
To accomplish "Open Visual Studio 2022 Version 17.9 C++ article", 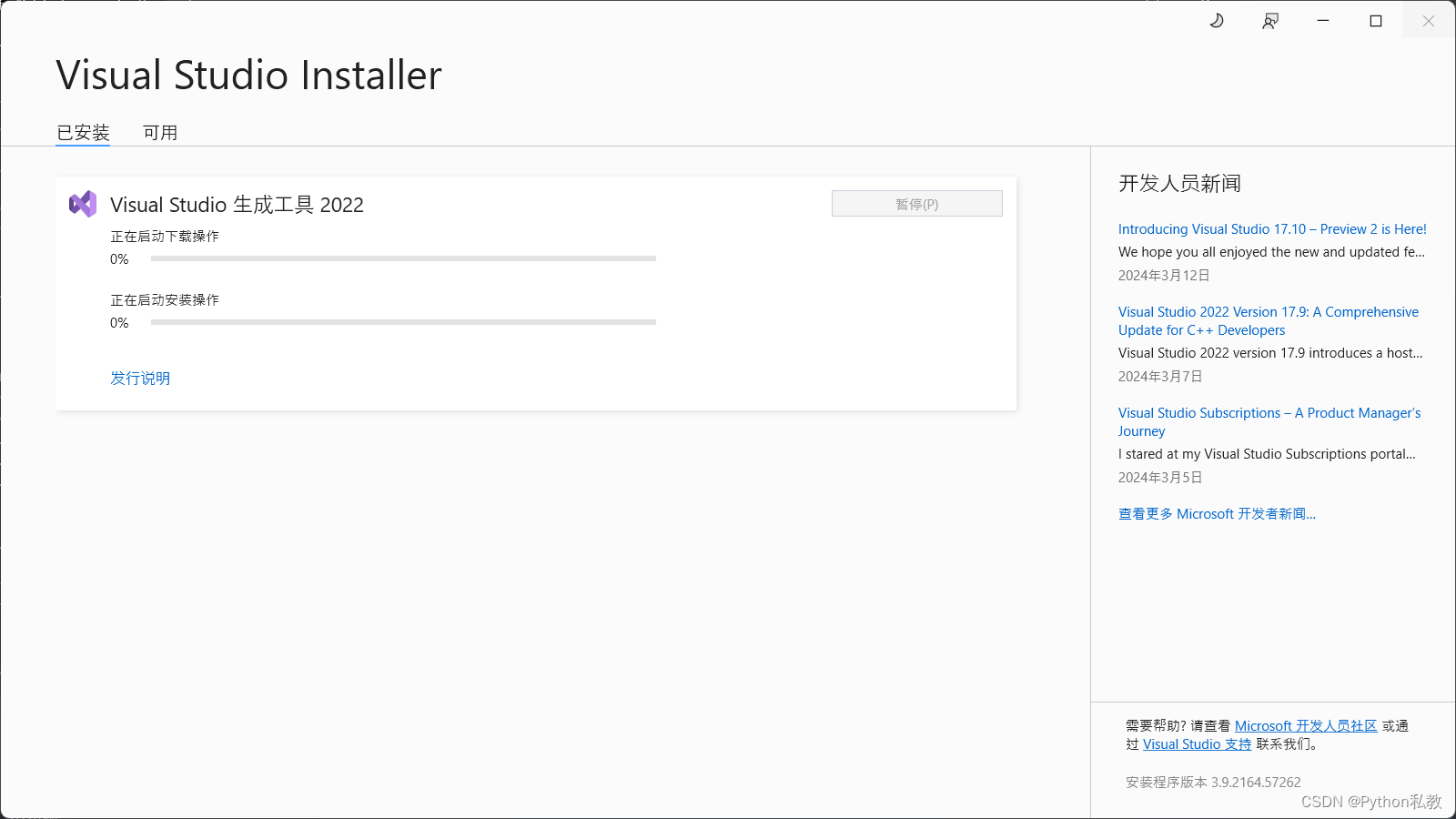I will pos(1269,321).
